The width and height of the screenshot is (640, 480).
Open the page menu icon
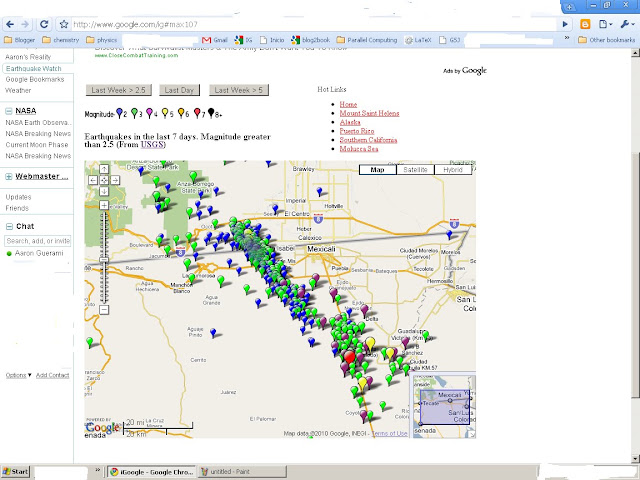[x=605, y=24]
